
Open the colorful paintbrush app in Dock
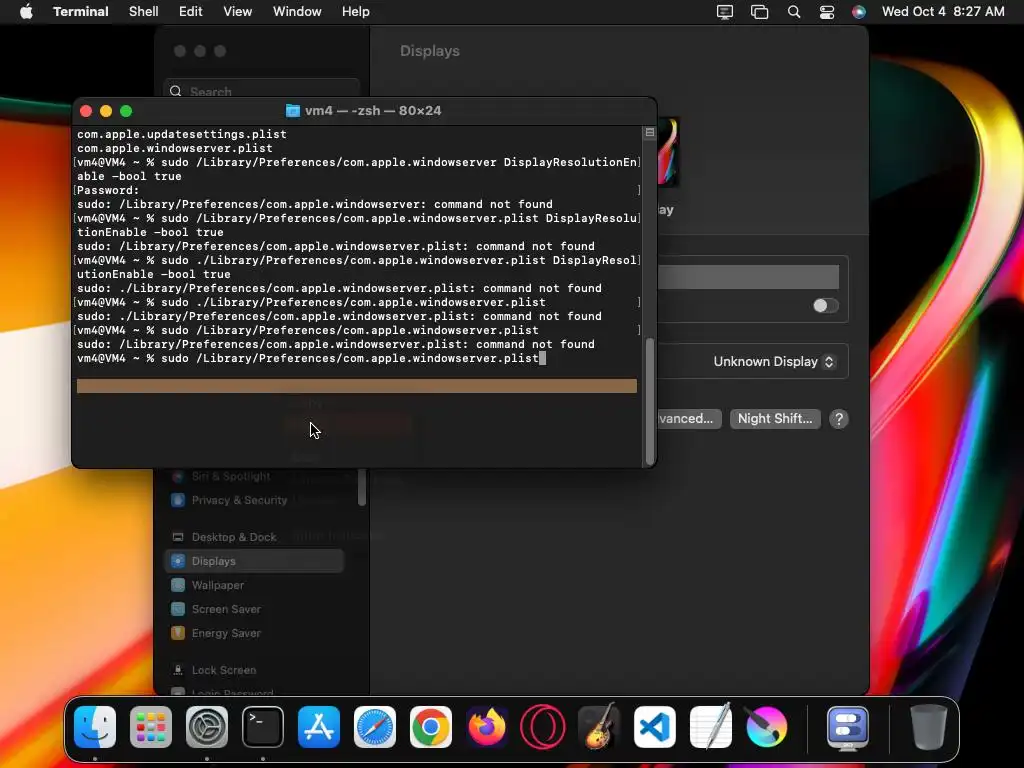pos(767,727)
